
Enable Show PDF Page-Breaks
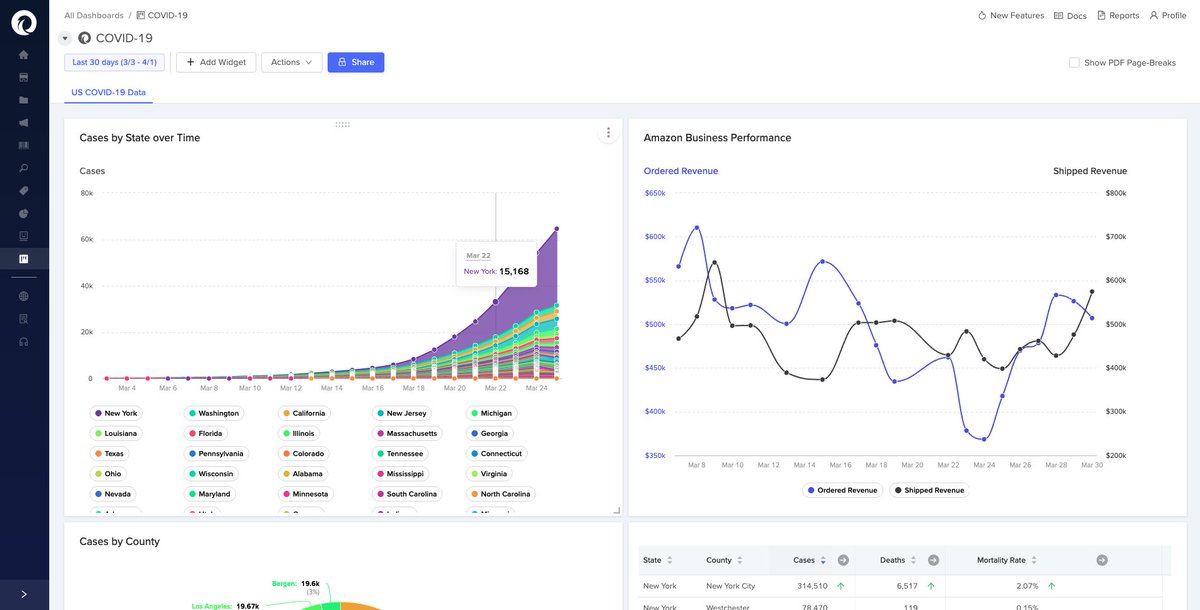click(1073, 62)
